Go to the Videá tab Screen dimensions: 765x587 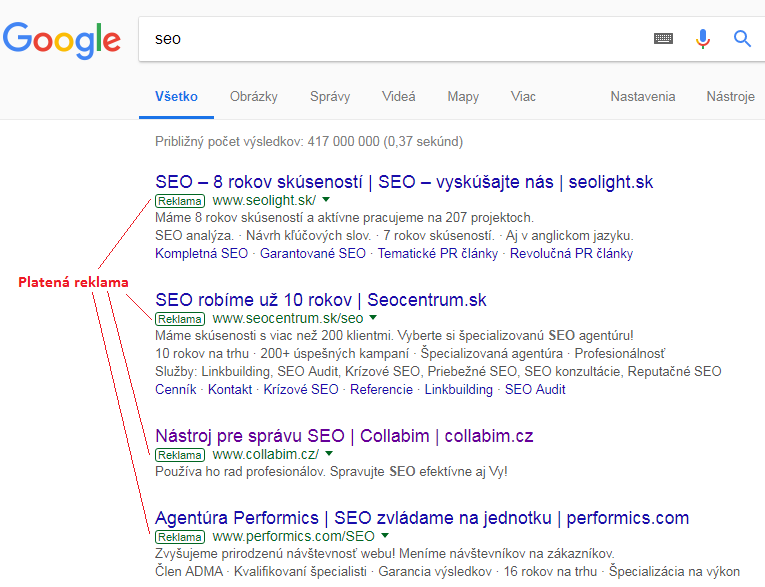click(399, 97)
